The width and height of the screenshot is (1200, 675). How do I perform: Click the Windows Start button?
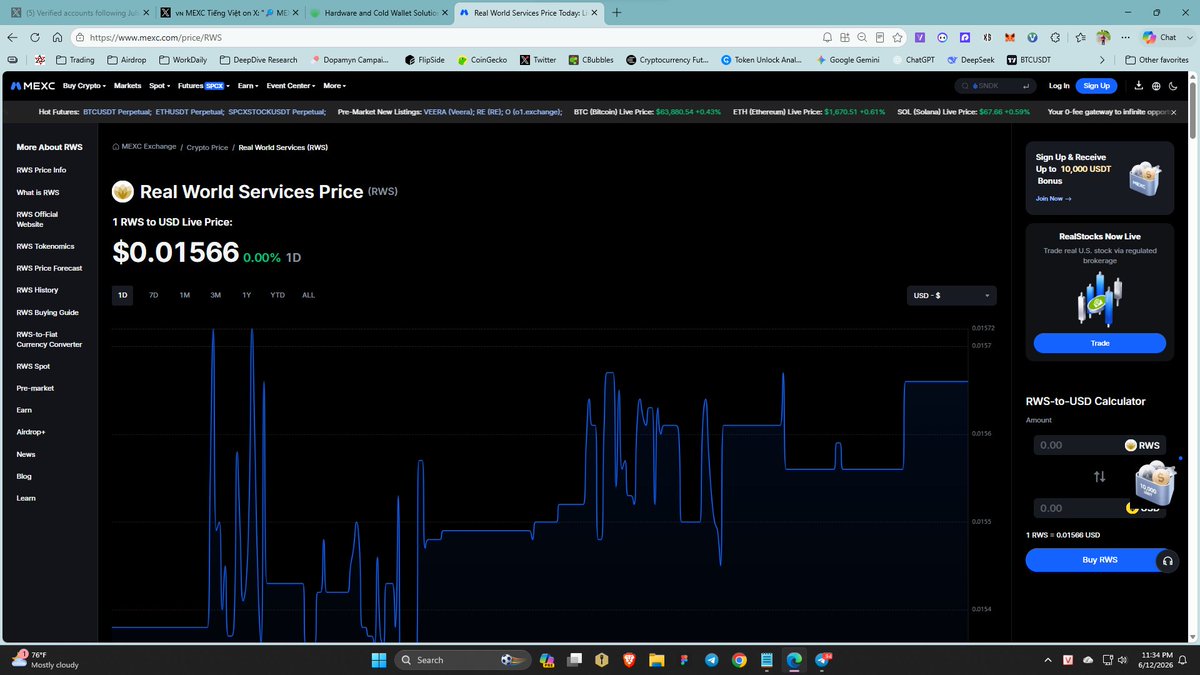coord(379,660)
